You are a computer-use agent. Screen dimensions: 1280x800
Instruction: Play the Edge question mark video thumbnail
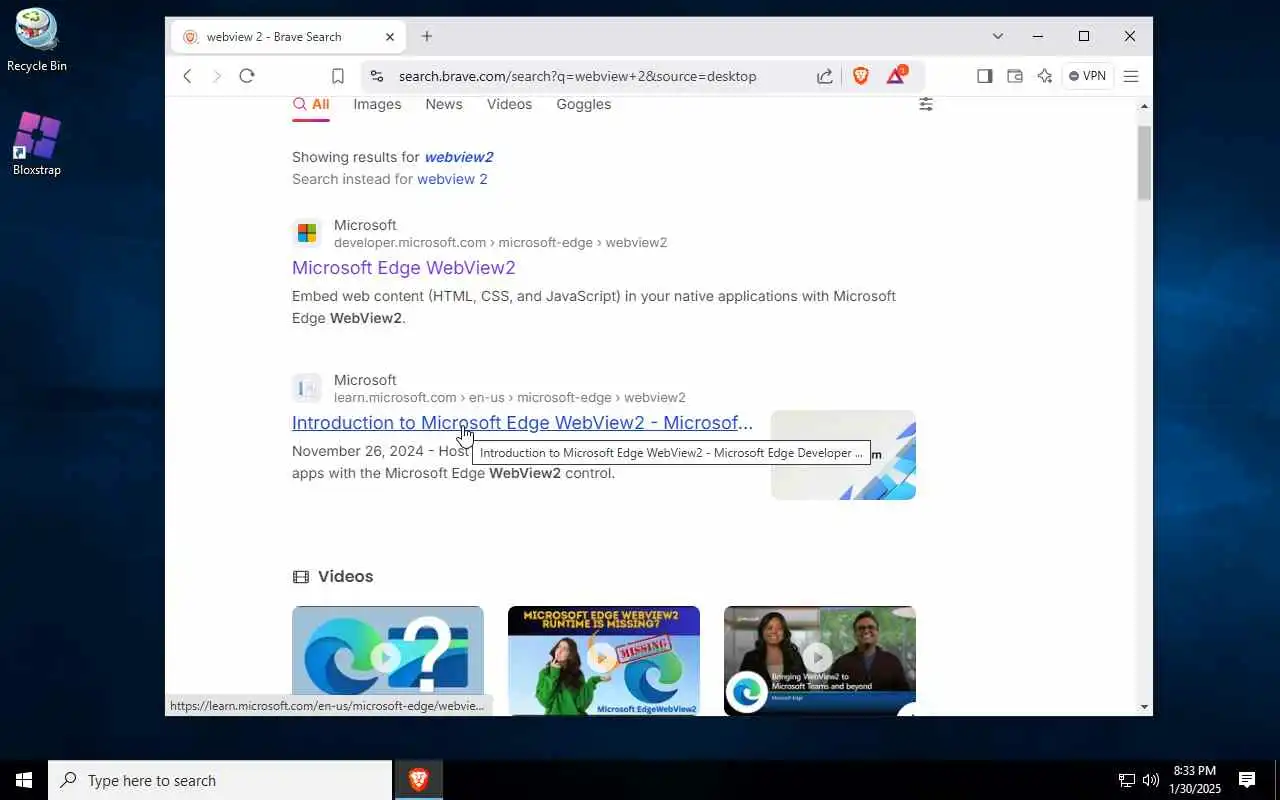pyautogui.click(x=388, y=659)
